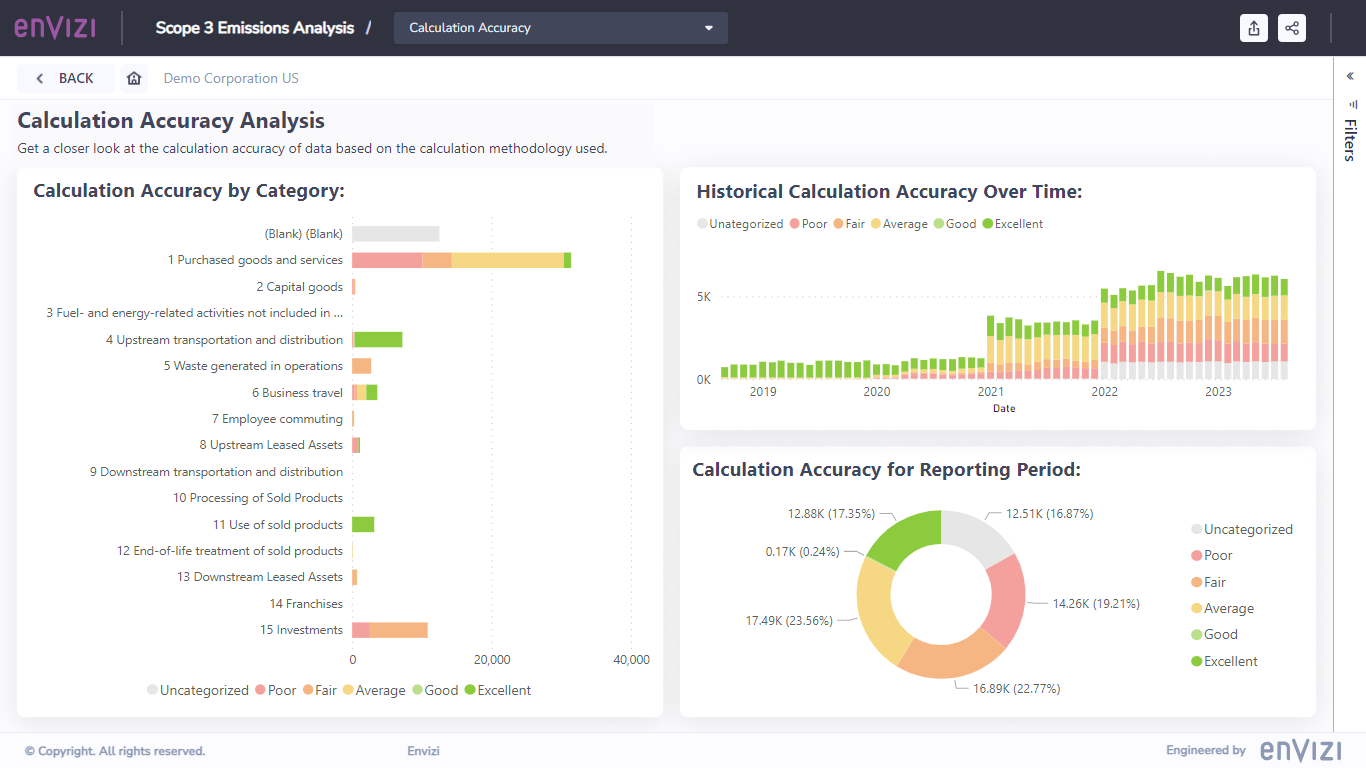Open Scope 3 Emissions Analysis title
This screenshot has width=1366, height=768.
tap(255, 28)
